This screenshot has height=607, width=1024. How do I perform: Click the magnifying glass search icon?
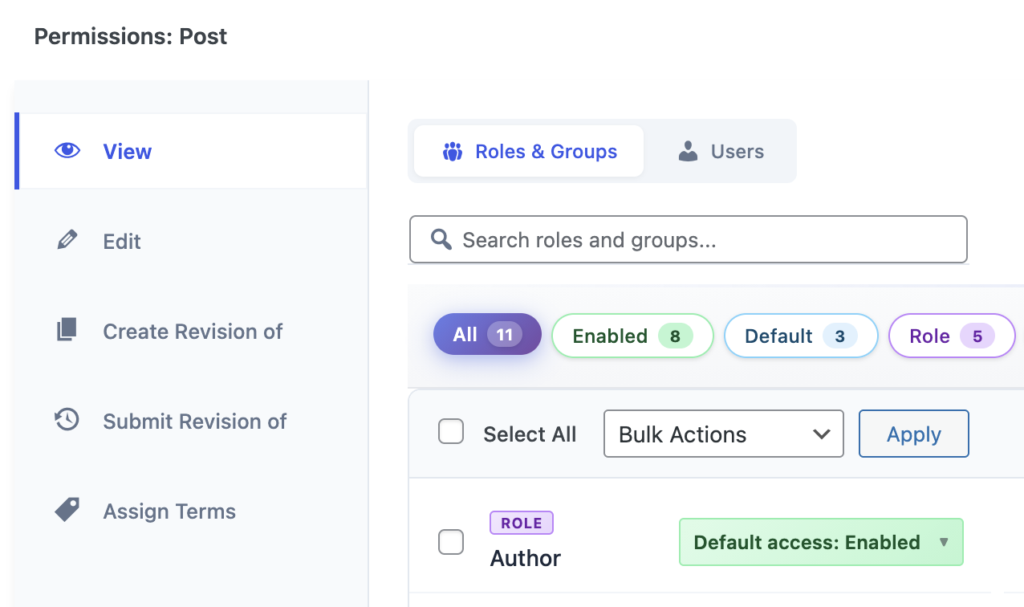tap(440, 240)
